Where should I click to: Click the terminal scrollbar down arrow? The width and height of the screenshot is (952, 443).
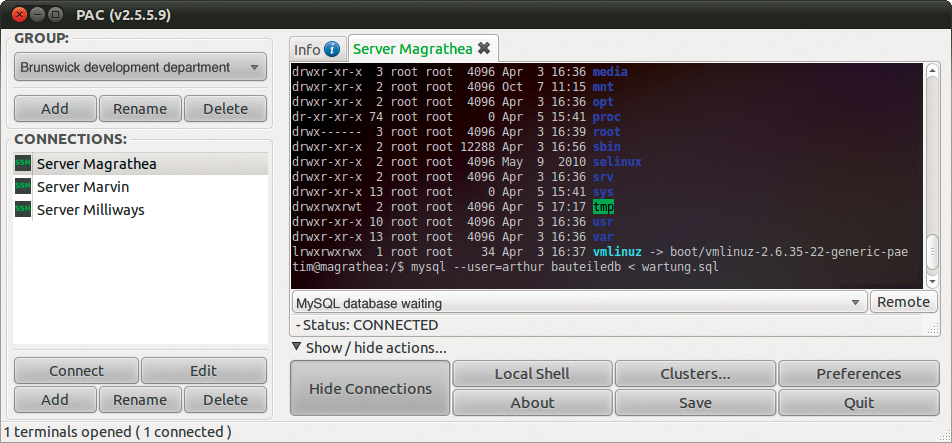coord(932,282)
